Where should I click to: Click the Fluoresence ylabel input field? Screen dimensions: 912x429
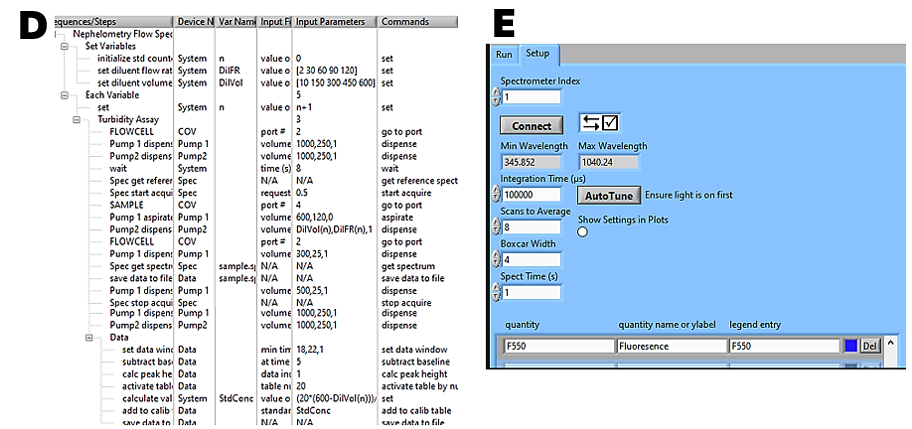[x=670, y=346]
